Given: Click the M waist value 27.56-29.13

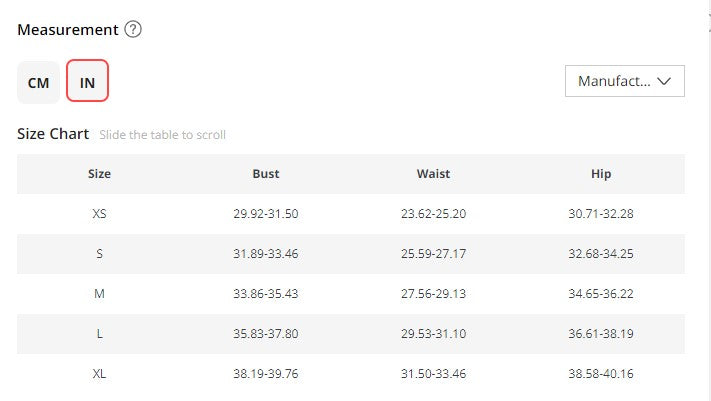Looking at the screenshot, I should tap(433, 293).
